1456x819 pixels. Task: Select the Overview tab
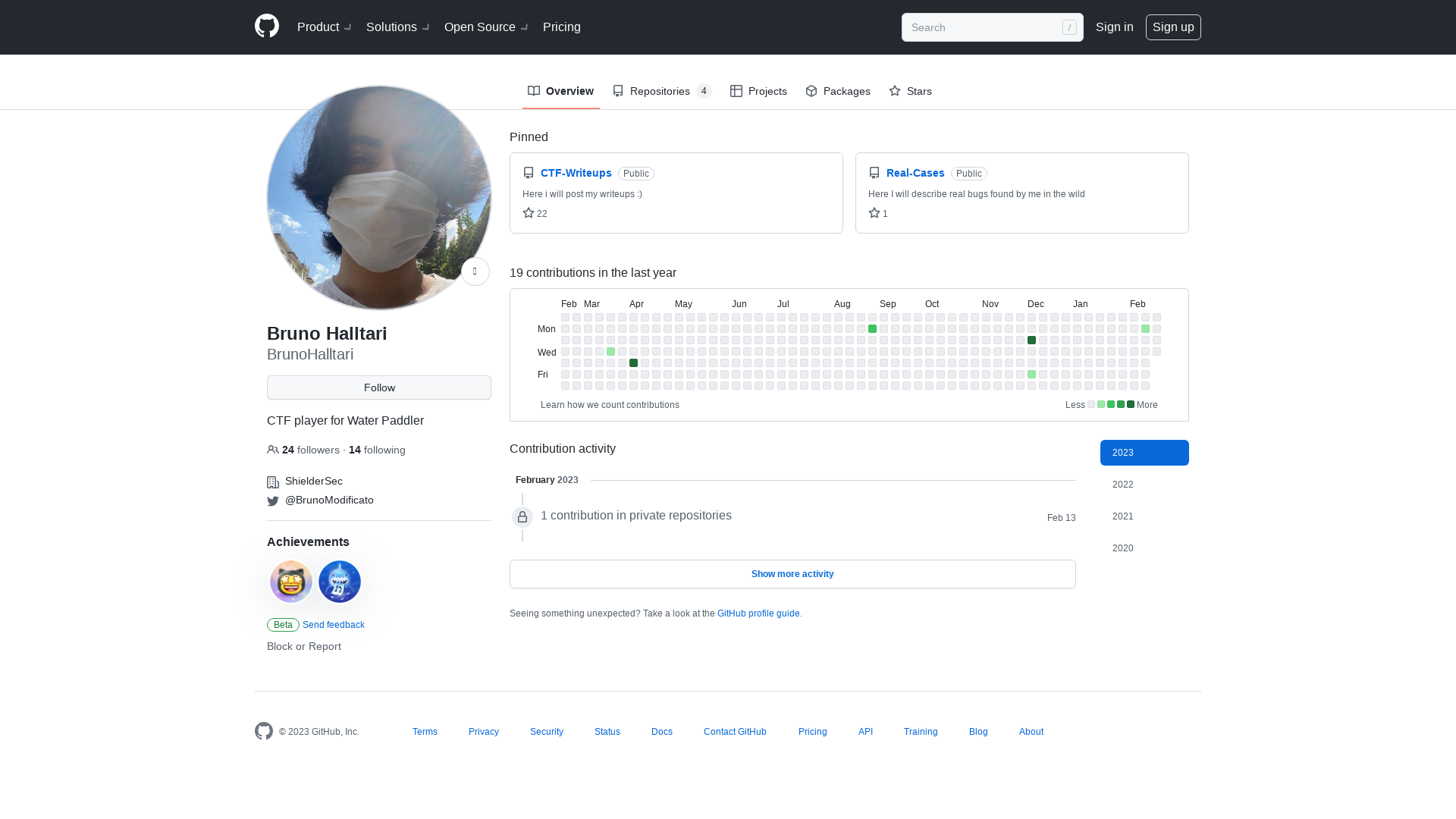pos(559,91)
